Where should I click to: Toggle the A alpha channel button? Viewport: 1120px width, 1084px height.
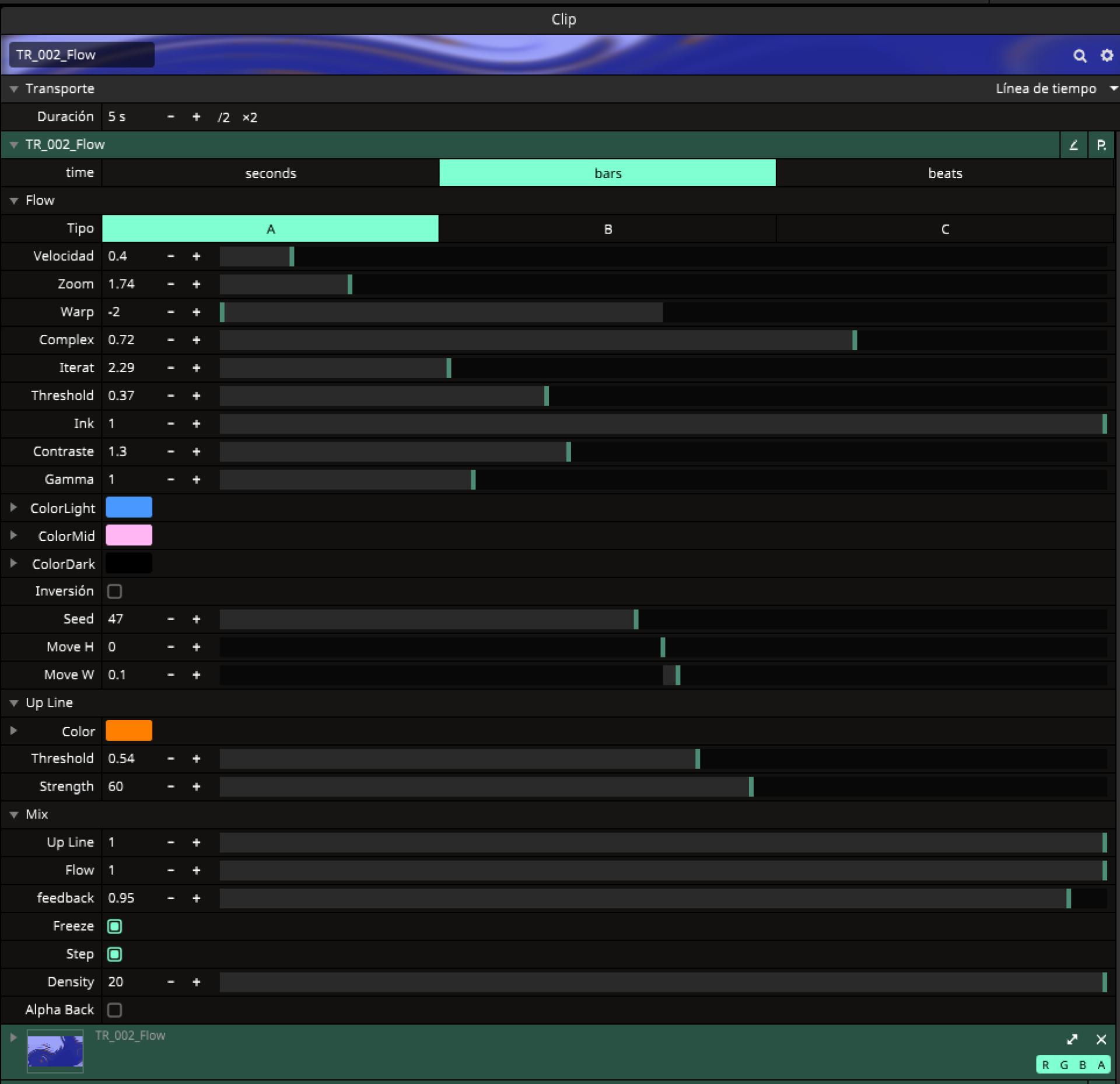pos(1101,1065)
